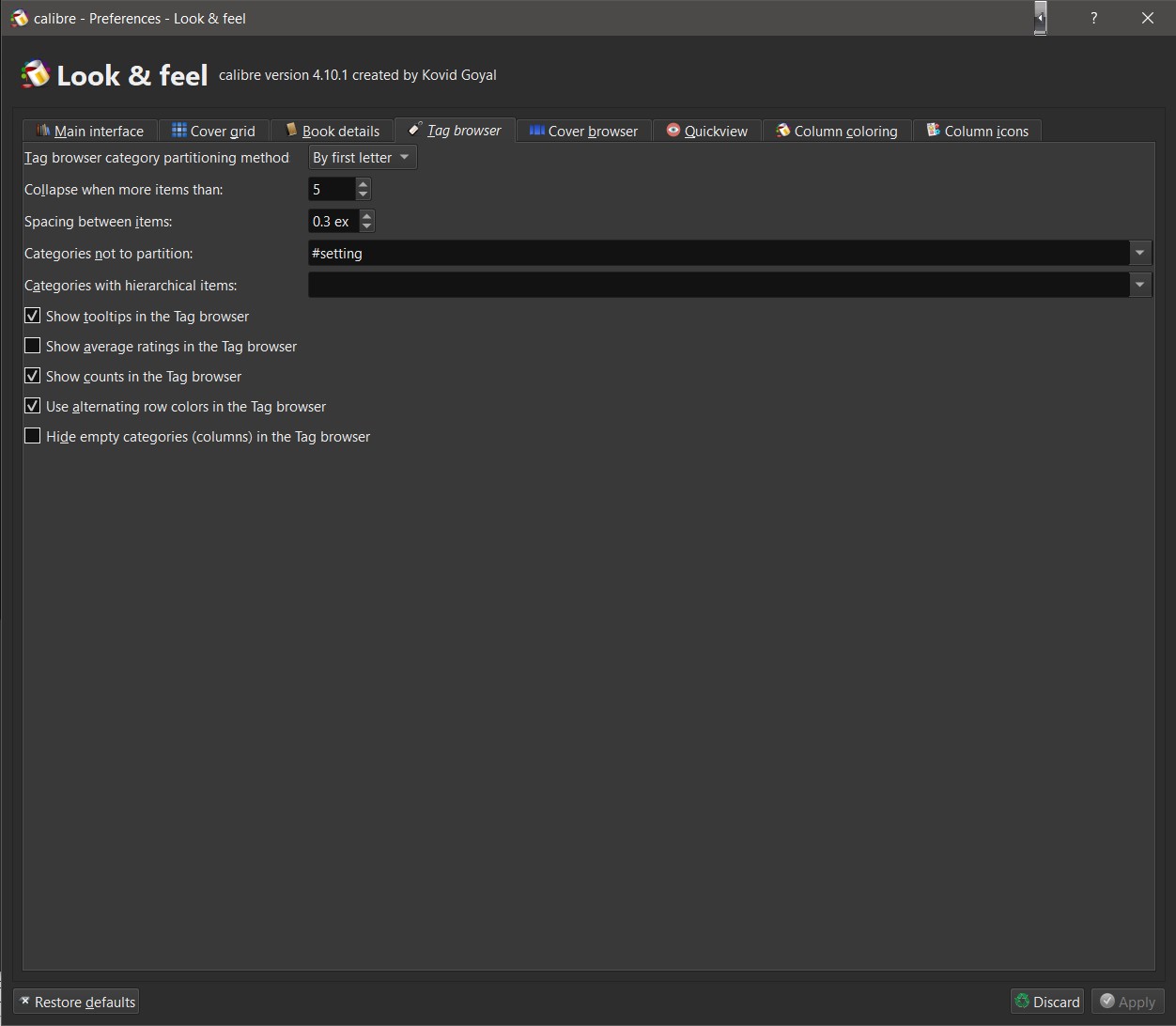Click the Categories with hierarchical items label
The width and height of the screenshot is (1176, 1026).
click(x=131, y=286)
